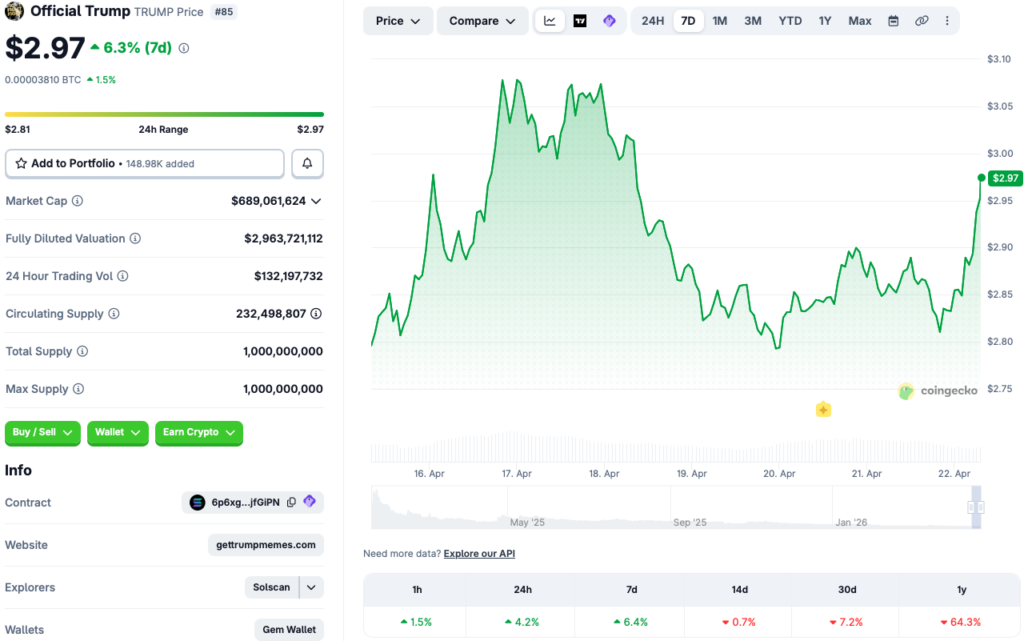The width and height of the screenshot is (1024, 641).
Task: Click the right handle of range navigator
Action: tap(976, 508)
